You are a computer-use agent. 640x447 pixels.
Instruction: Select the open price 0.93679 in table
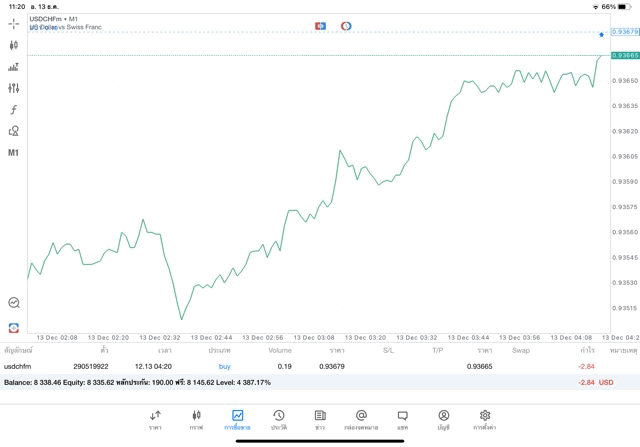click(332, 367)
